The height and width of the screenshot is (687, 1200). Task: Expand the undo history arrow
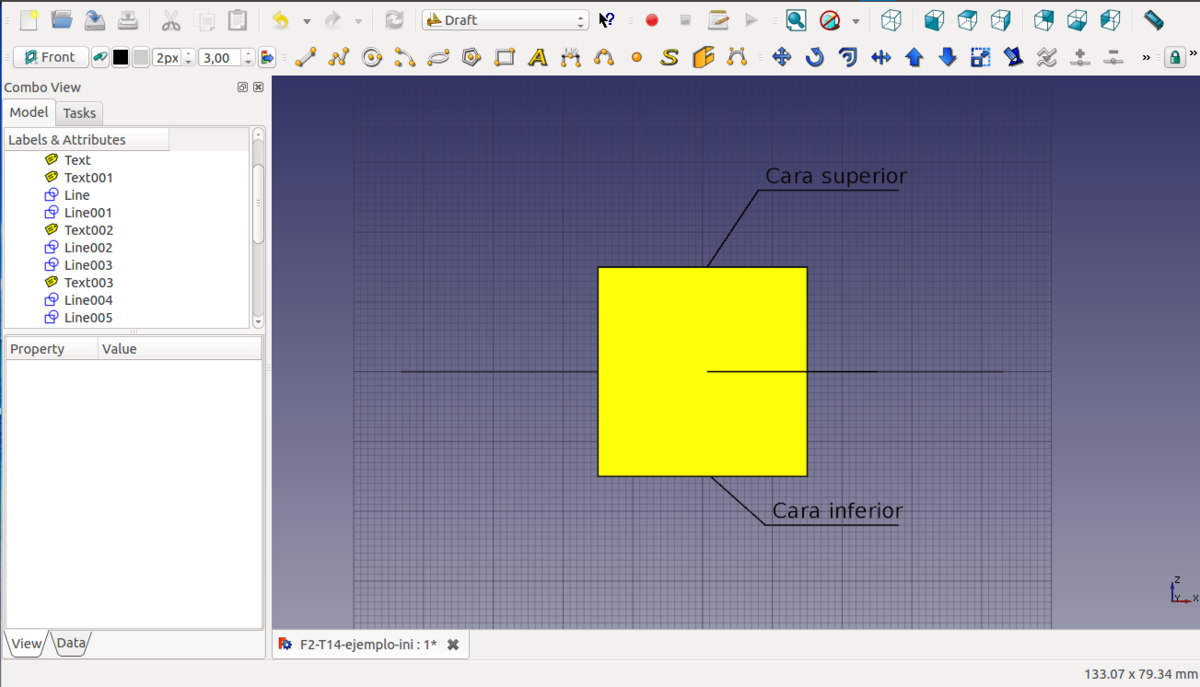point(307,21)
